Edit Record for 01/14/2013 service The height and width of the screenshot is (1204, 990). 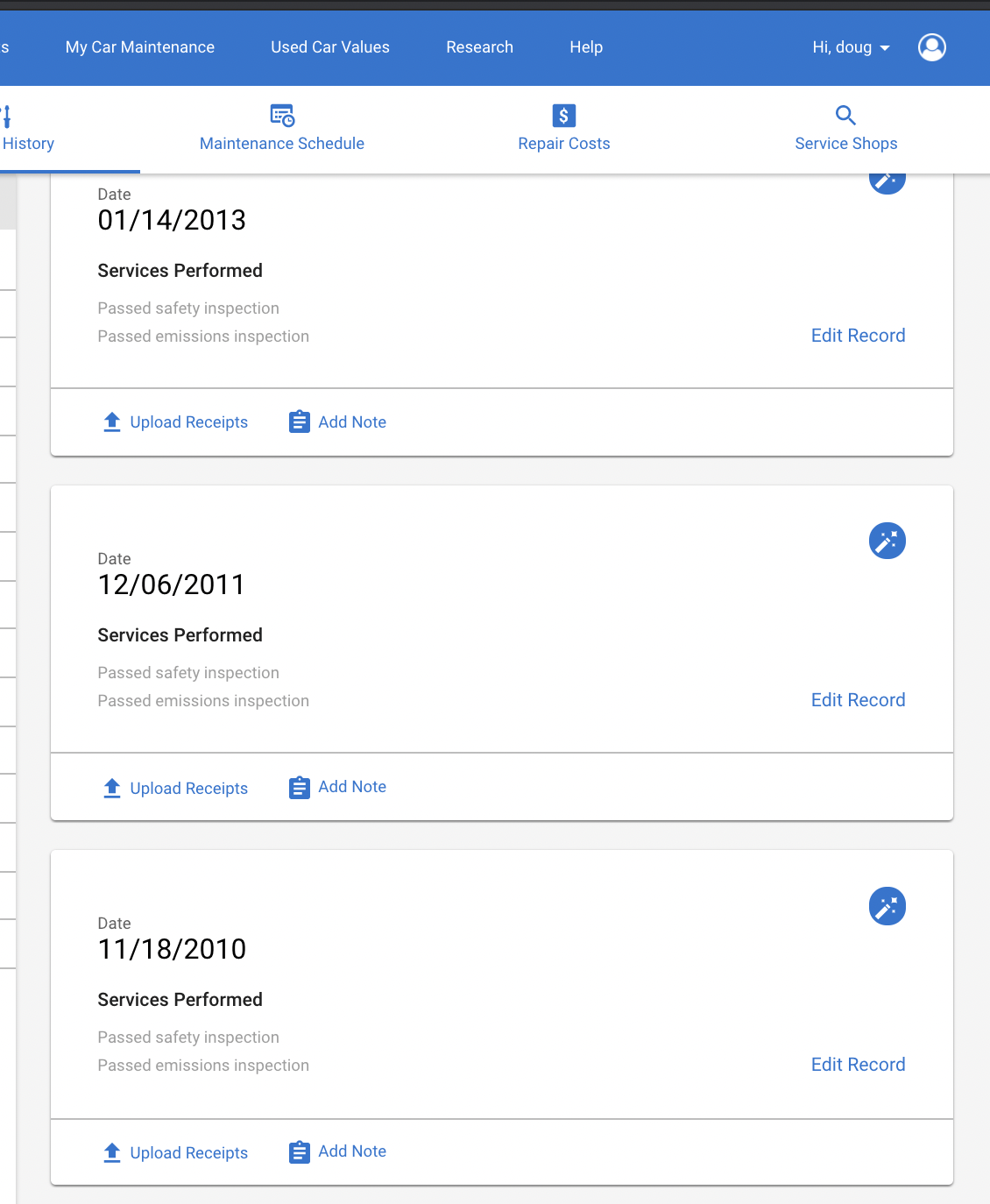tap(859, 336)
